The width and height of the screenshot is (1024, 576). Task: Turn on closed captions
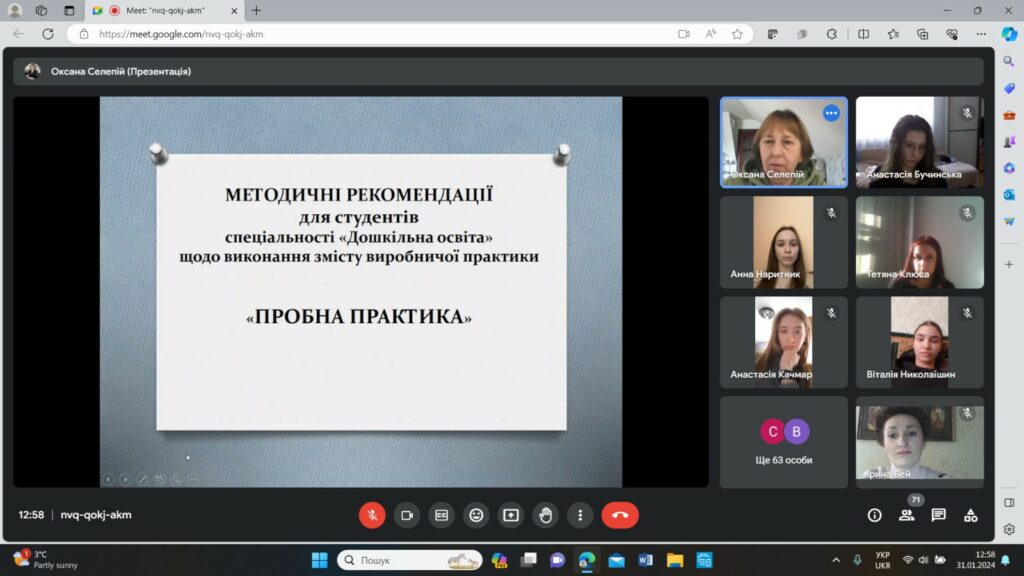pos(441,515)
